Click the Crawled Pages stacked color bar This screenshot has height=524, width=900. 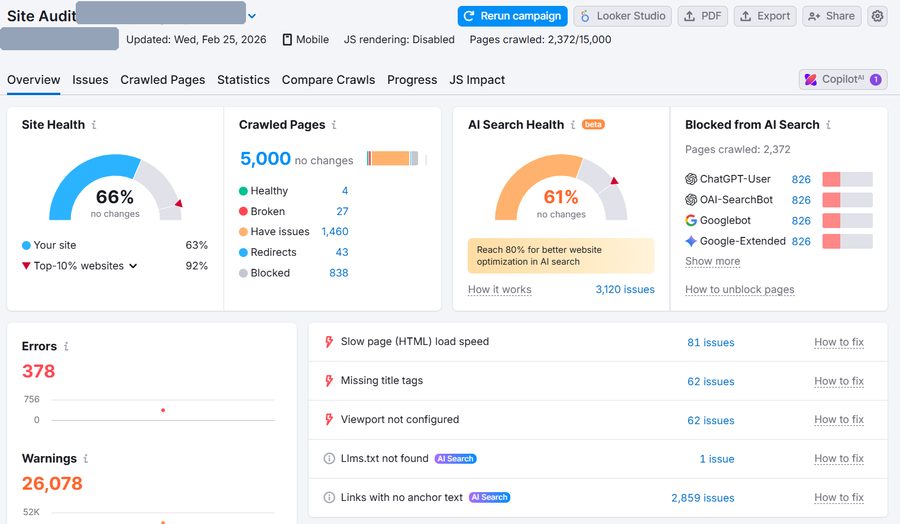pos(393,158)
